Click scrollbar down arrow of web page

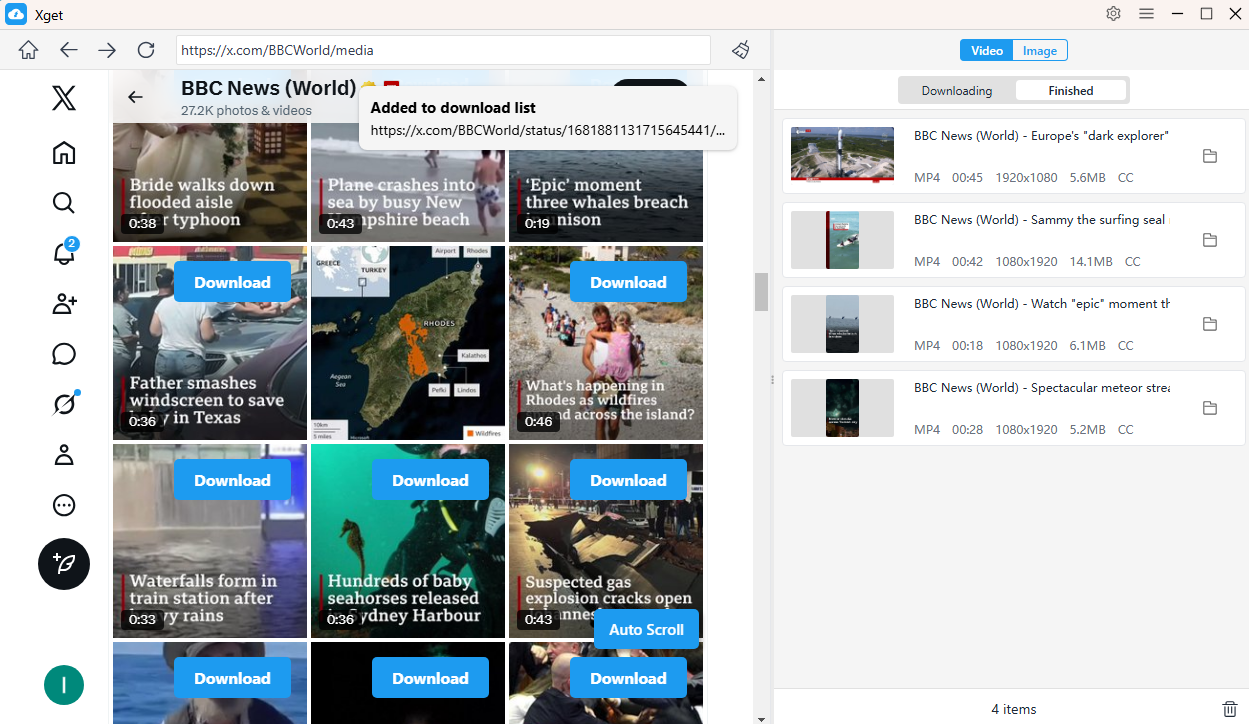[761, 717]
